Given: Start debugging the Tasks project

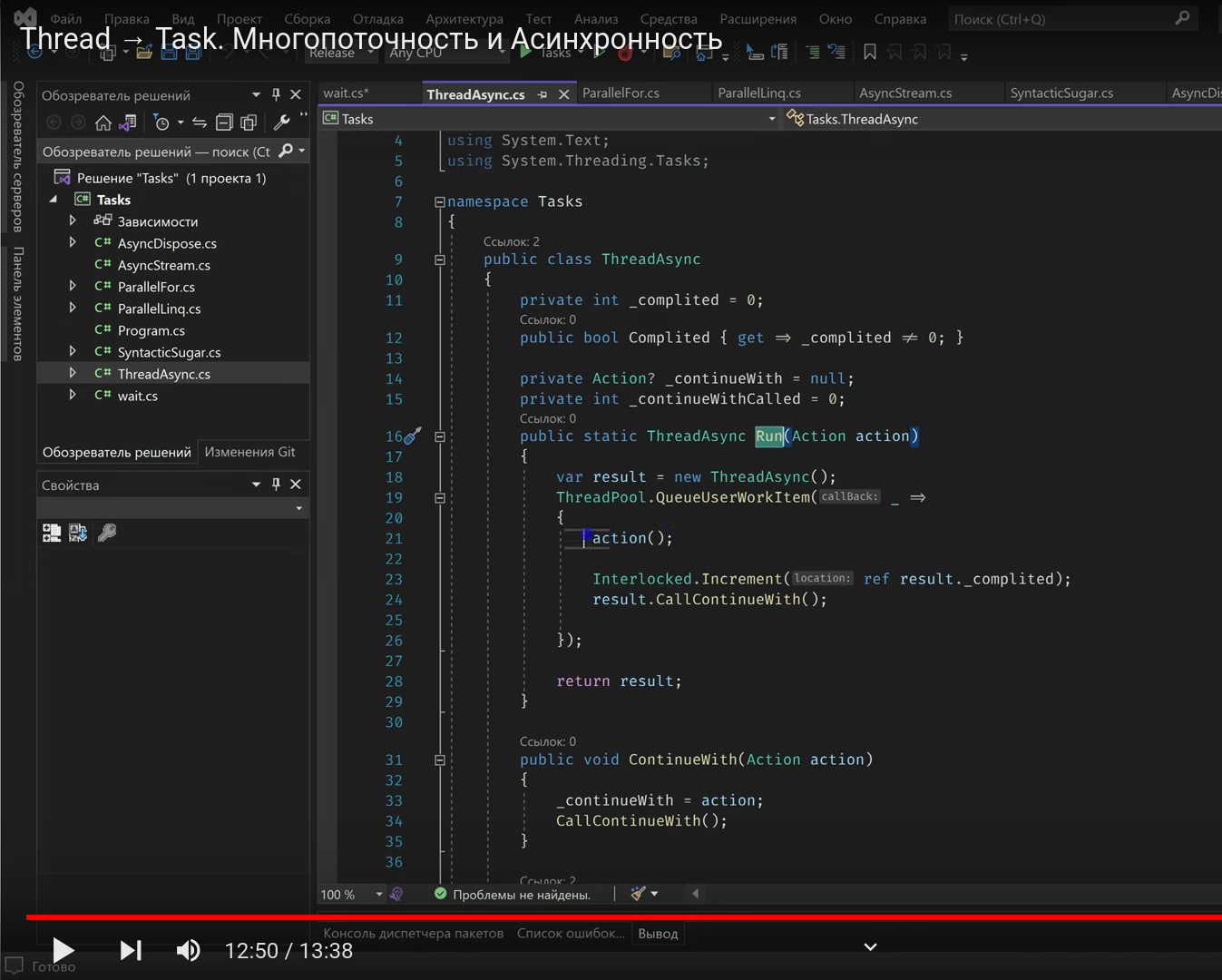Looking at the screenshot, I should coord(525,52).
